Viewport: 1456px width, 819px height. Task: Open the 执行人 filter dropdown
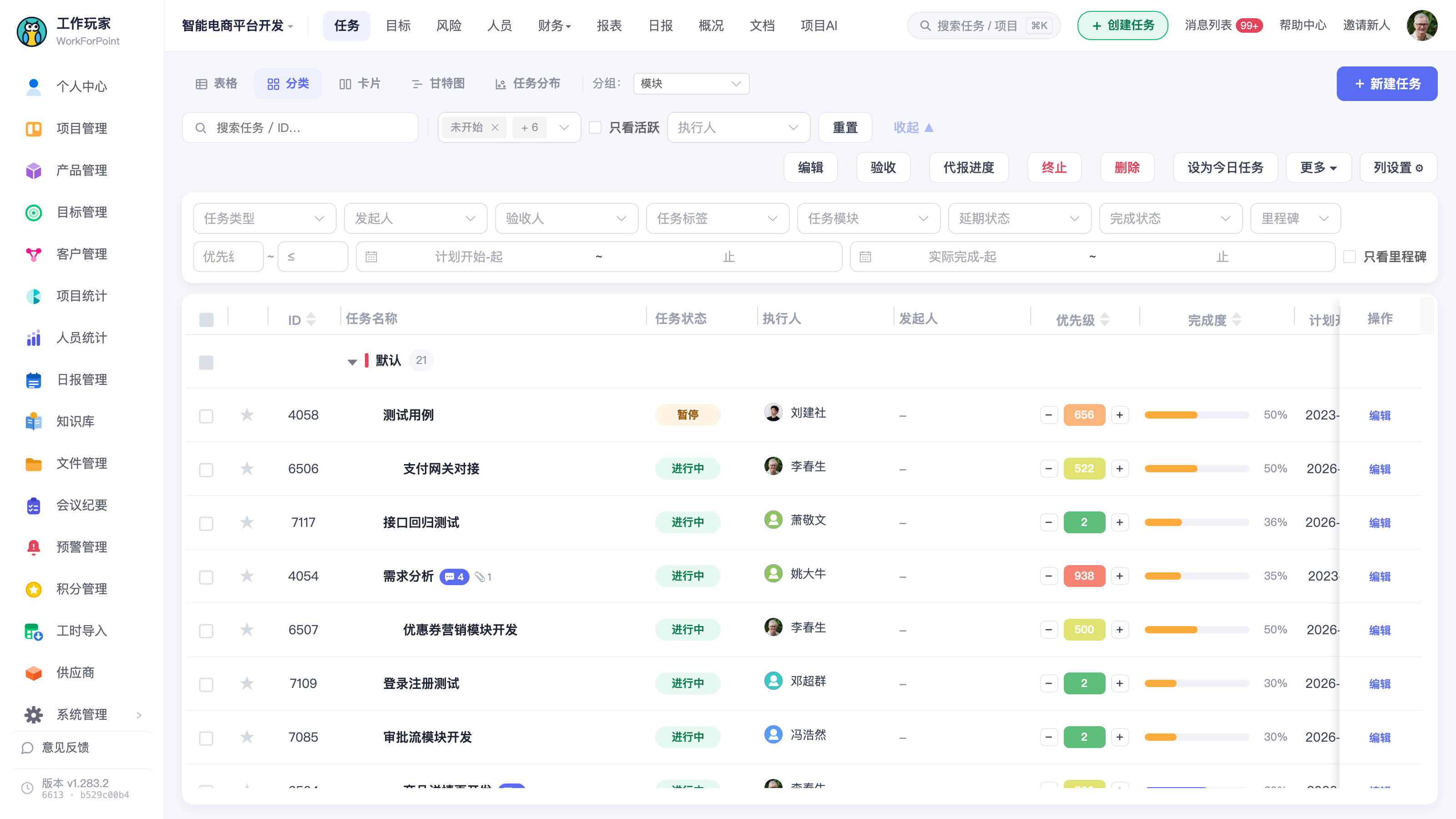click(738, 127)
